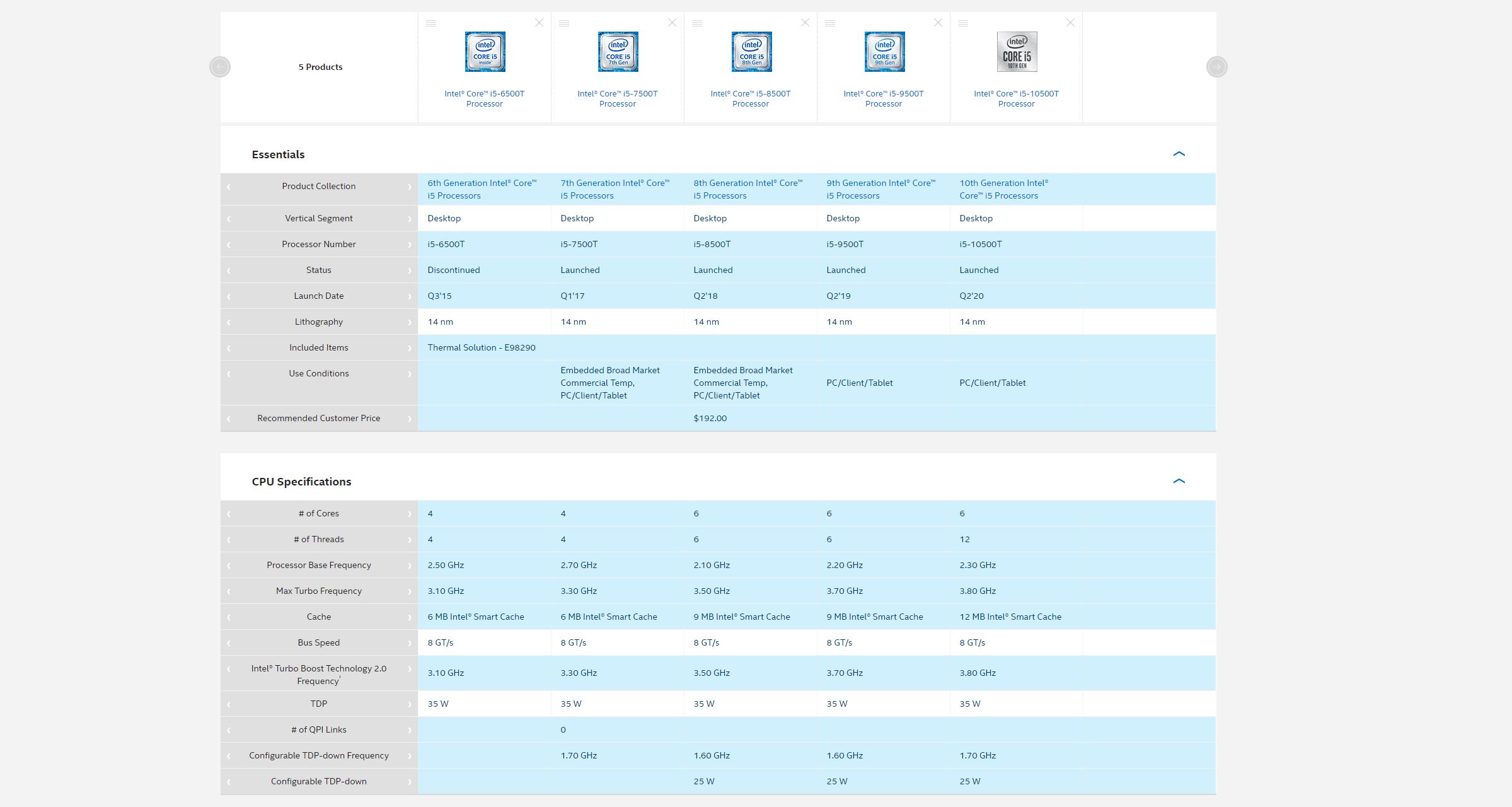Screen dimensions: 1512x807
Task: Click left chevron on Bus Speed row
Action: [x=229, y=643]
